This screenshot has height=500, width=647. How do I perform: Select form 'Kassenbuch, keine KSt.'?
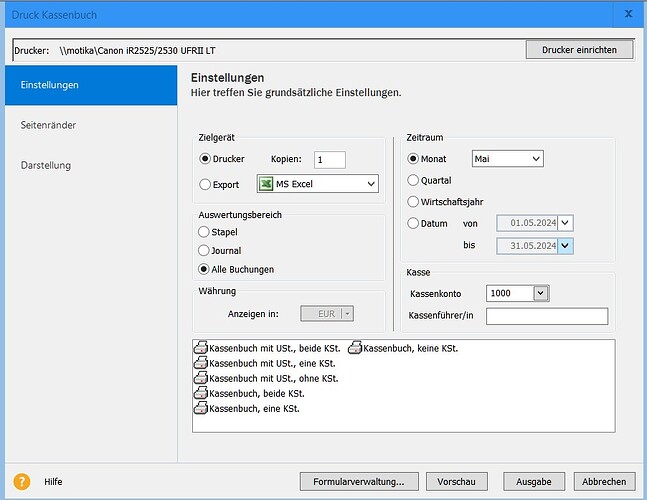click(x=410, y=348)
